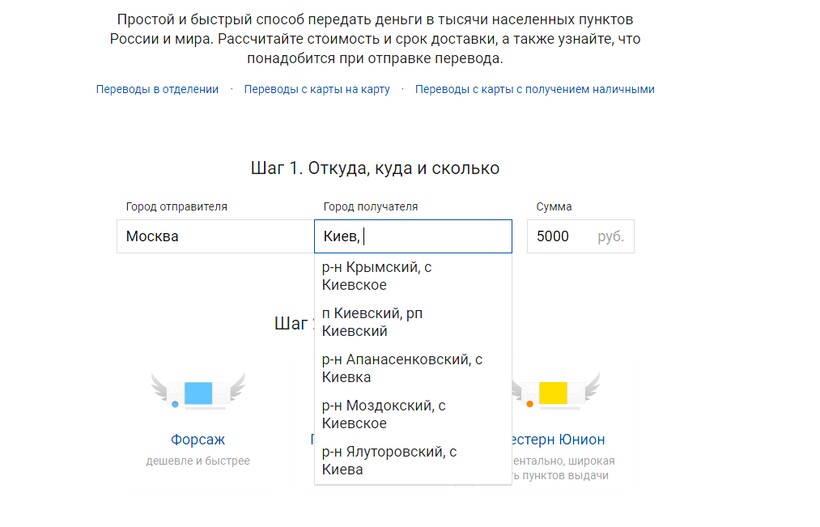
Task: Click the Город получателя label
Action: coord(370,207)
